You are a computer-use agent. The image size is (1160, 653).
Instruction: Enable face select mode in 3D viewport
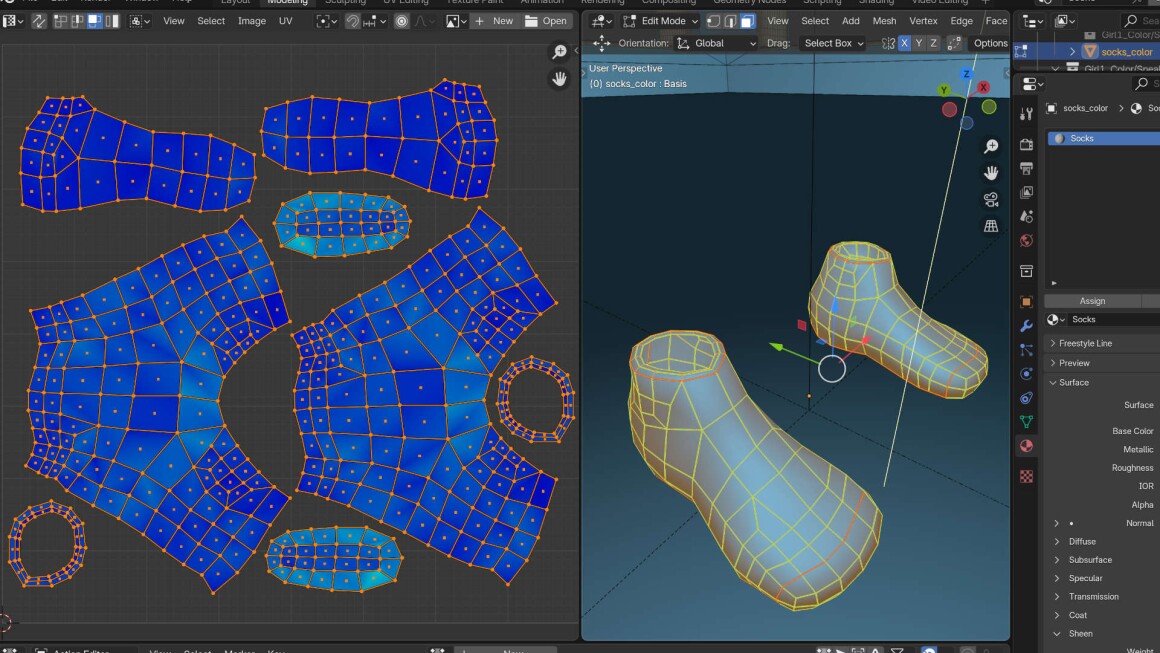(747, 21)
